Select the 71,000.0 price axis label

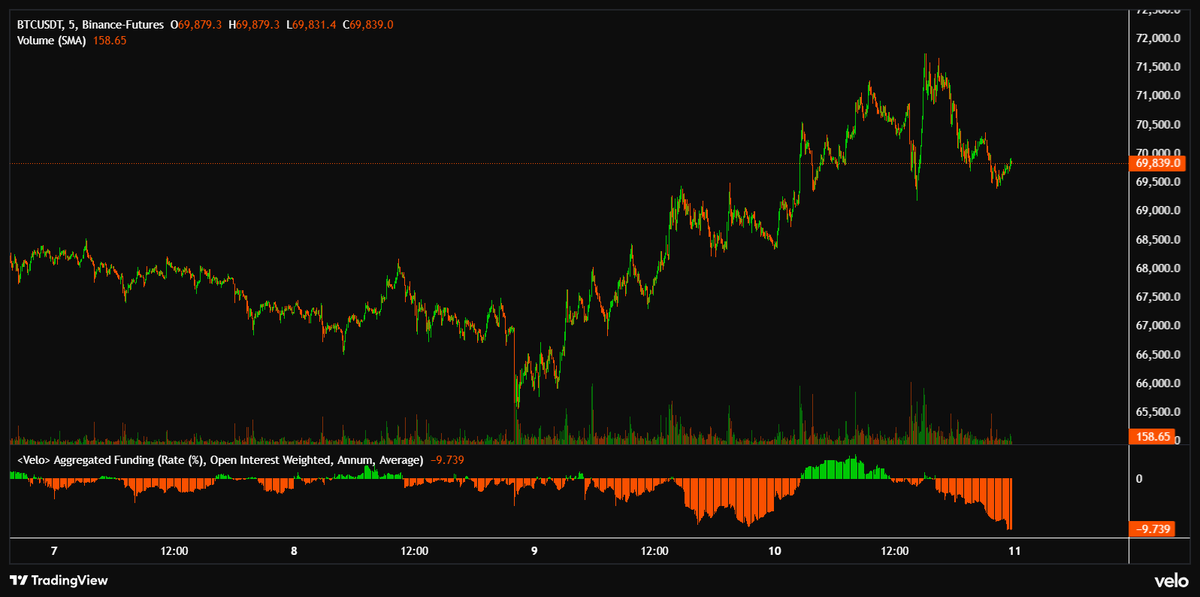point(1160,96)
